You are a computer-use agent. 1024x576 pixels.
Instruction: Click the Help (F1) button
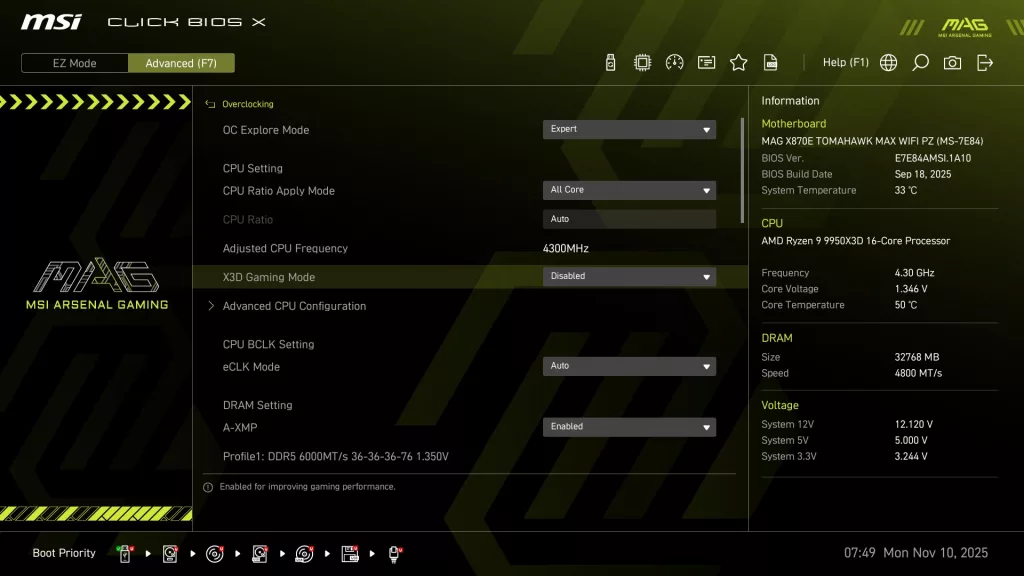point(845,61)
